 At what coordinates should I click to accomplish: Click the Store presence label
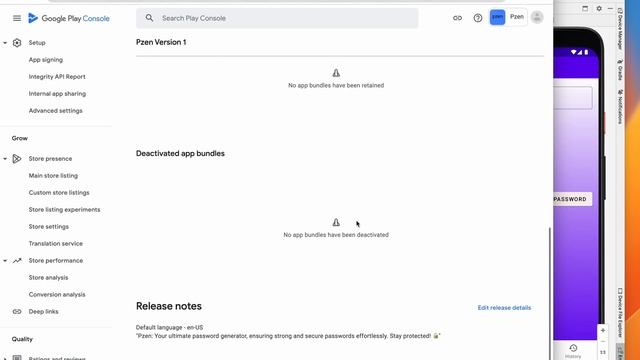point(50,158)
